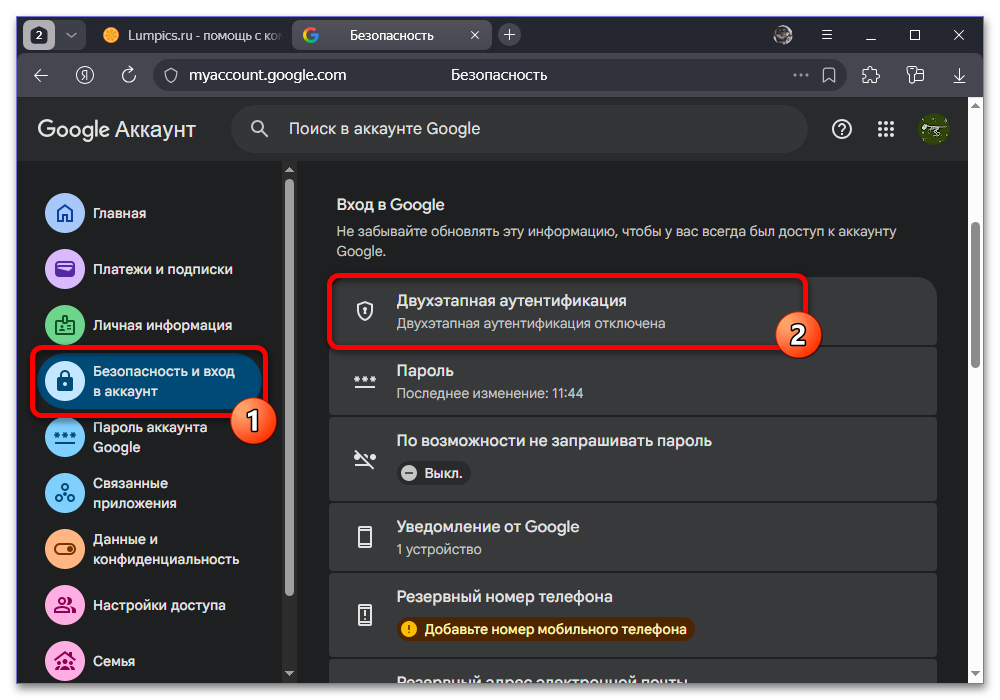Click the Yandex home Я icon
Viewport: 1000px width, 700px height.
tap(85, 75)
